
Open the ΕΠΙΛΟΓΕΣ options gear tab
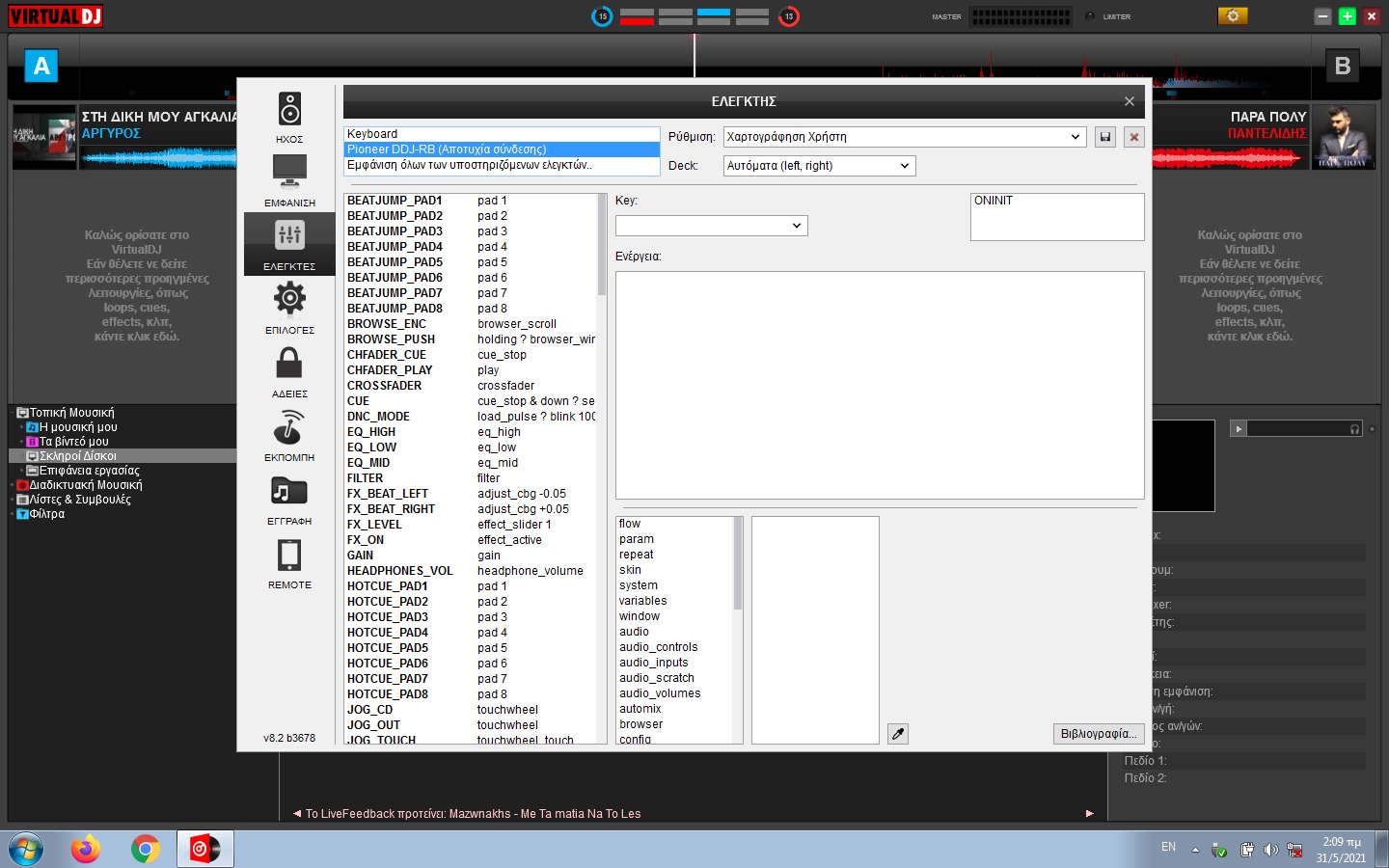coord(289,308)
